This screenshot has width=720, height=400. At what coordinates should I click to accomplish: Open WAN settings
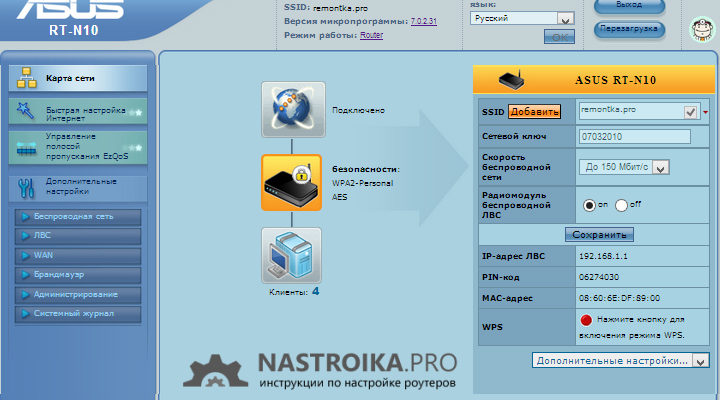click(78, 255)
